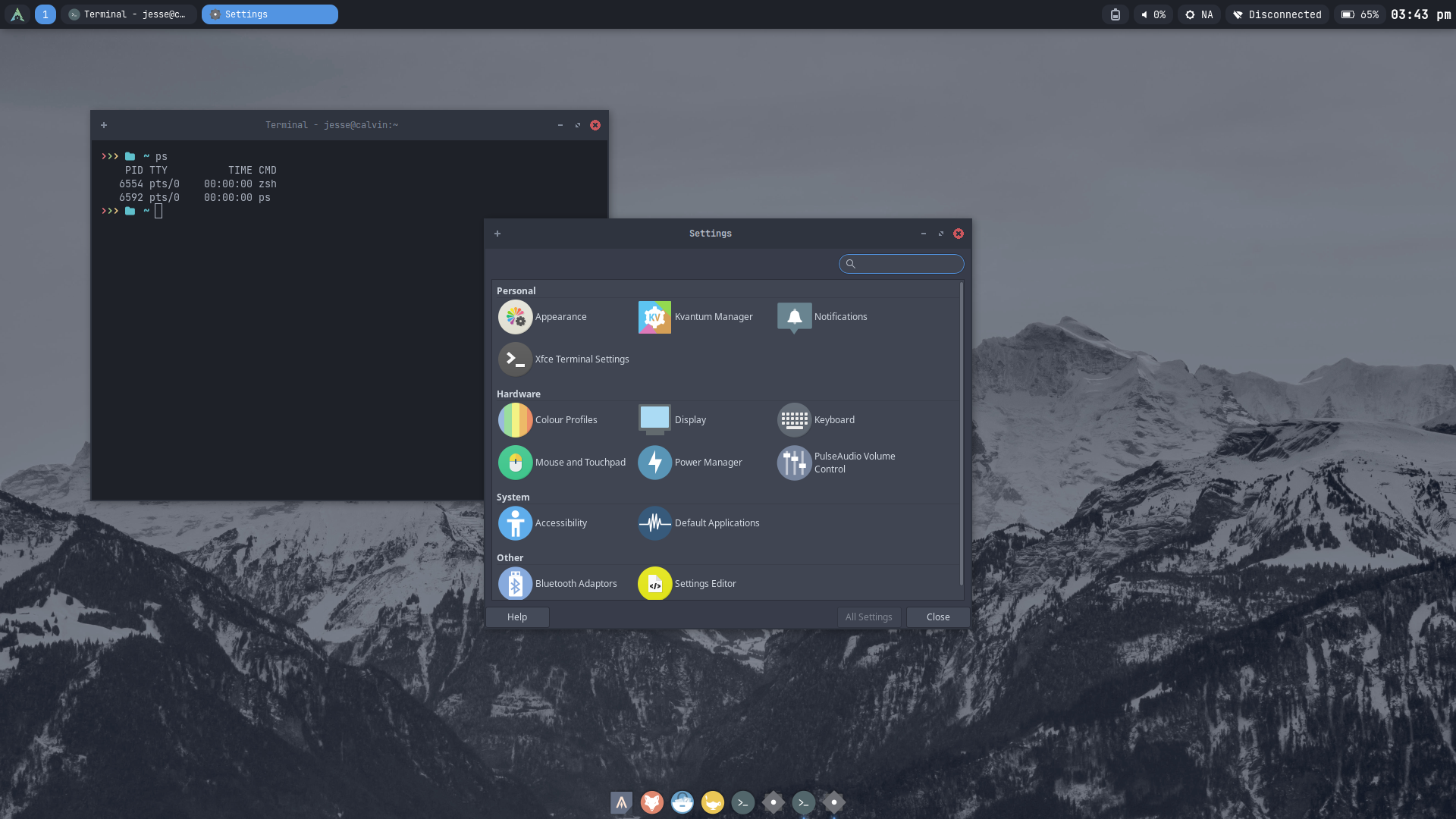Open Keyboard settings
This screenshot has height=819, width=1456.
(817, 420)
